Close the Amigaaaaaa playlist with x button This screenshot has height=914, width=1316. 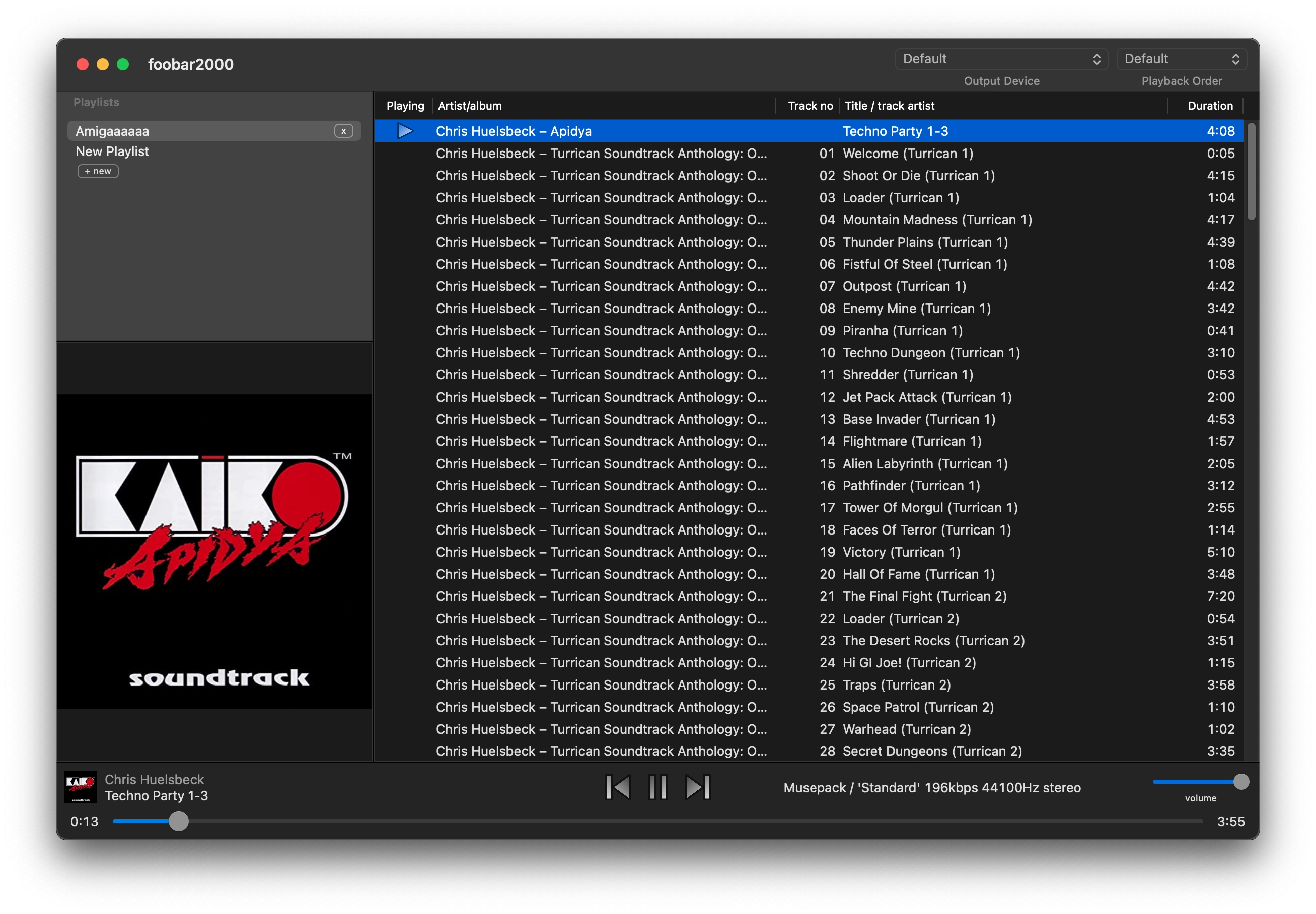pyautogui.click(x=344, y=131)
